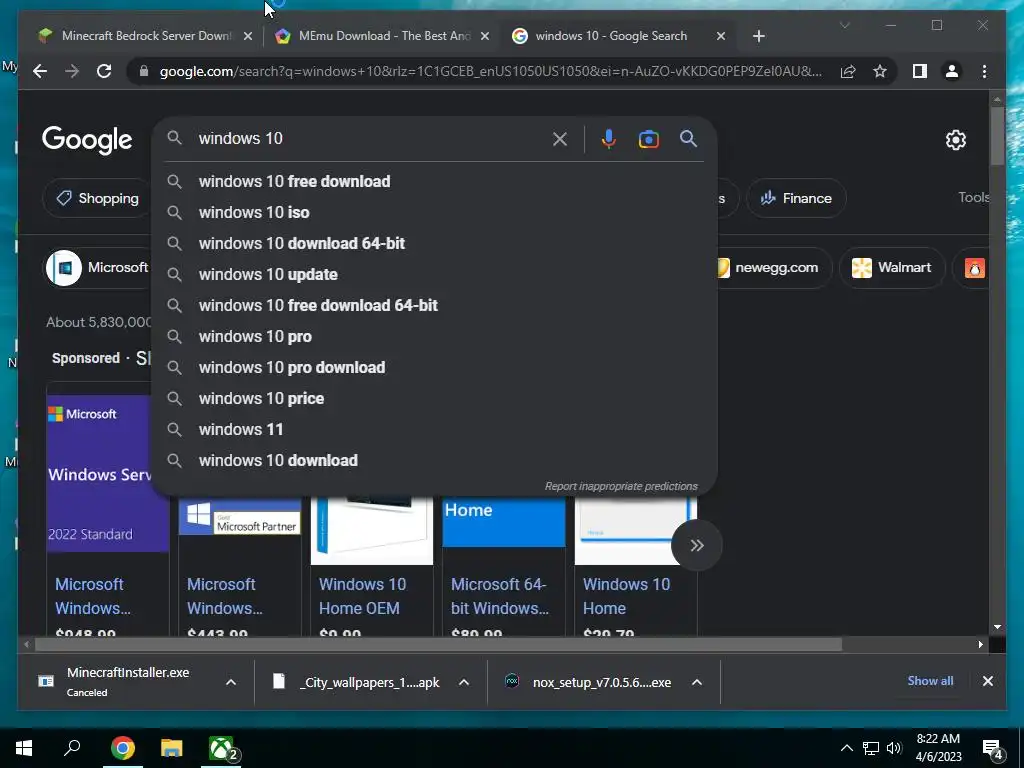Go back to the previous page

[x=40, y=71]
